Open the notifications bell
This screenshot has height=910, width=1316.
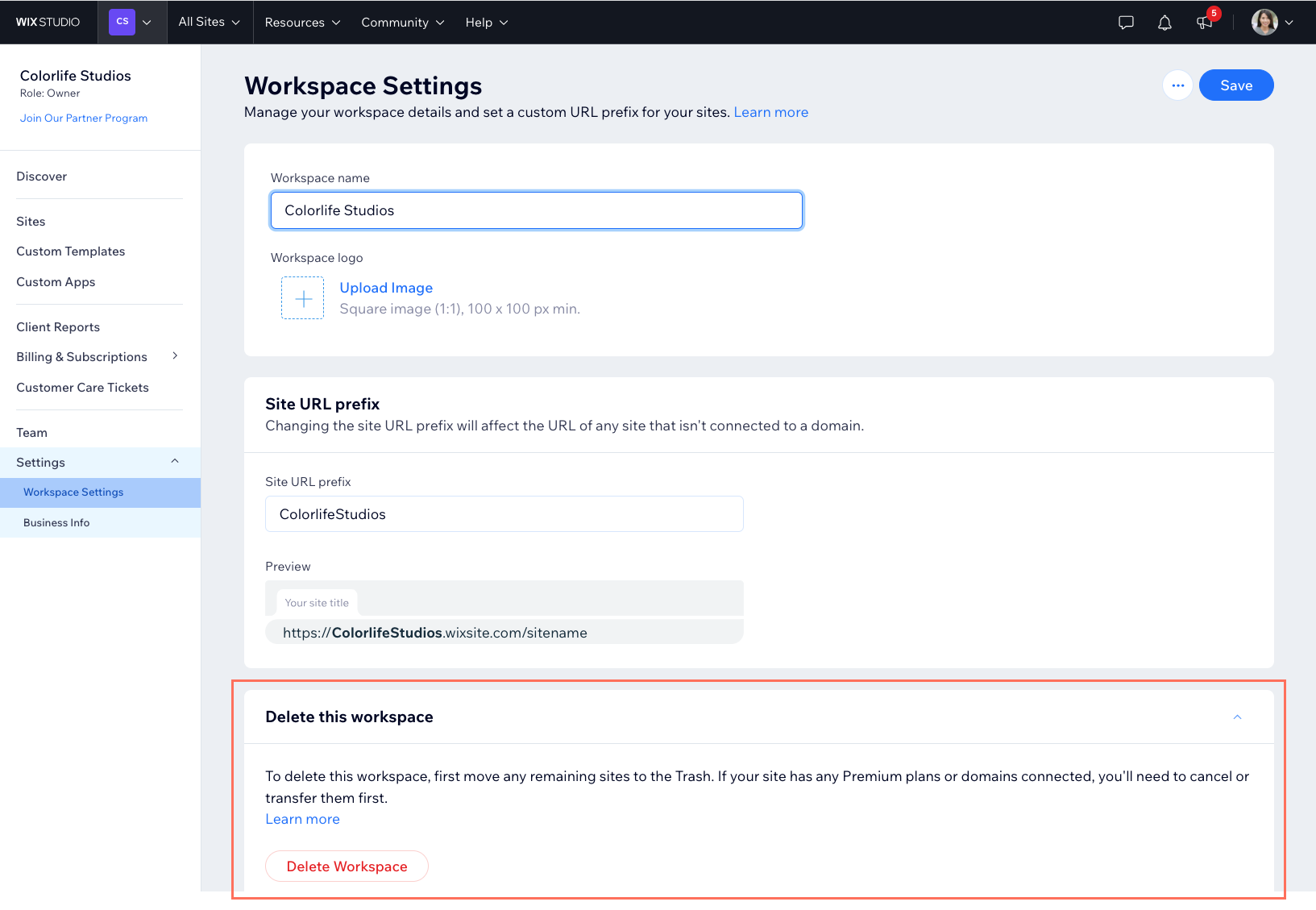coord(1164,23)
